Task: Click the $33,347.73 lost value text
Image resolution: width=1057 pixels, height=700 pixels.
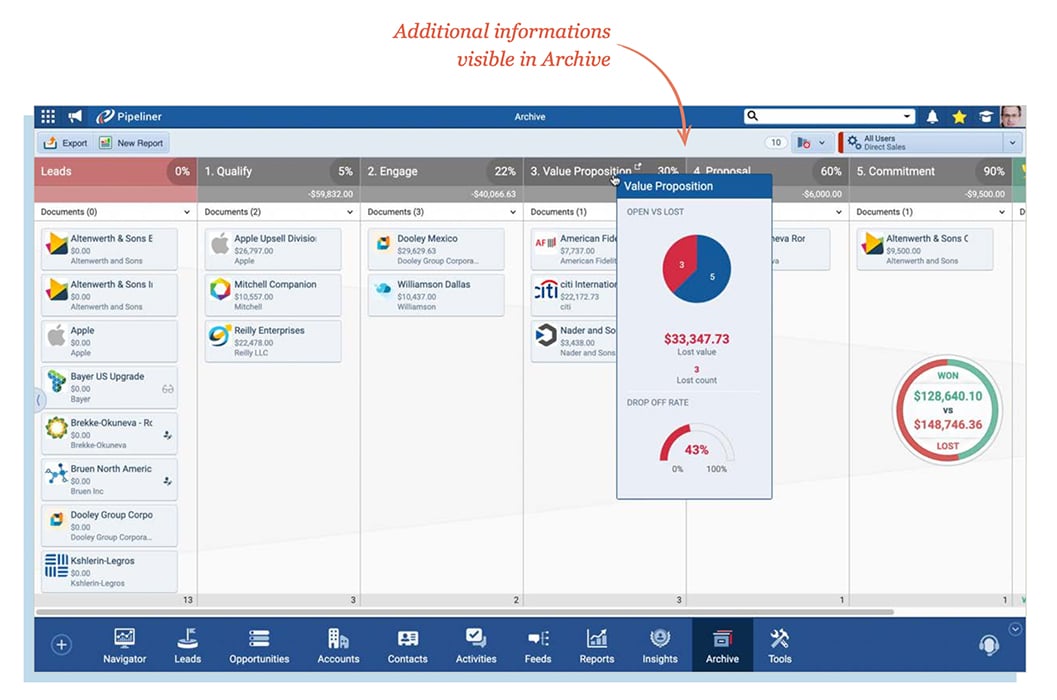Action: click(696, 339)
